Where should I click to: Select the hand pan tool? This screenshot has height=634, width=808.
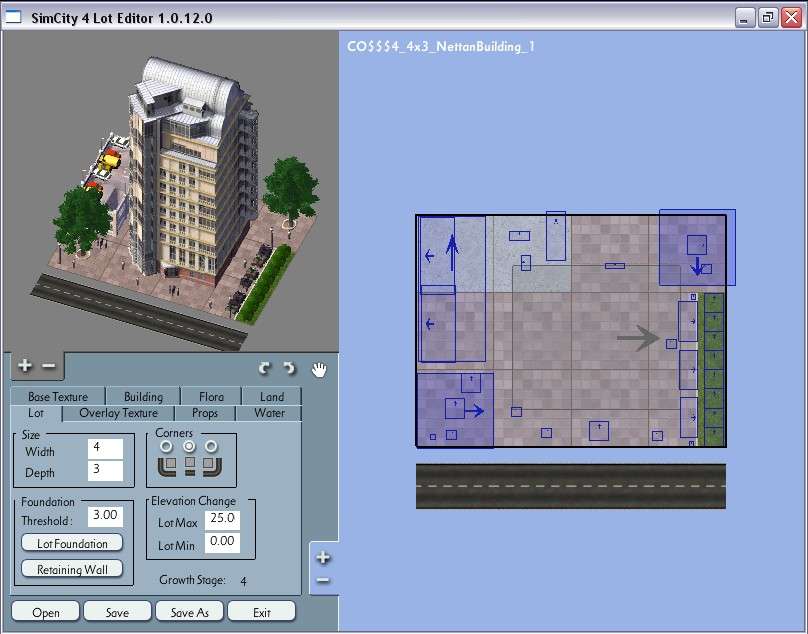[x=319, y=369]
